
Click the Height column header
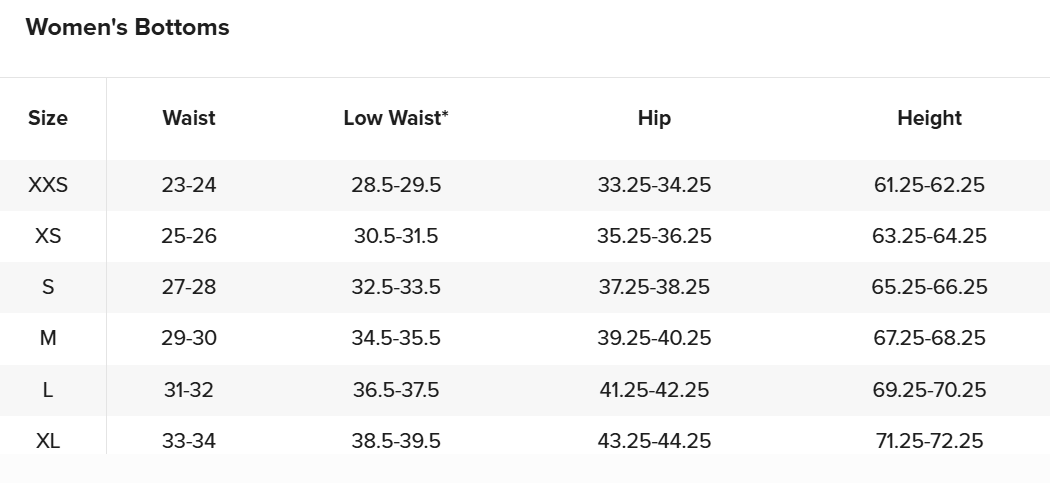[929, 118]
